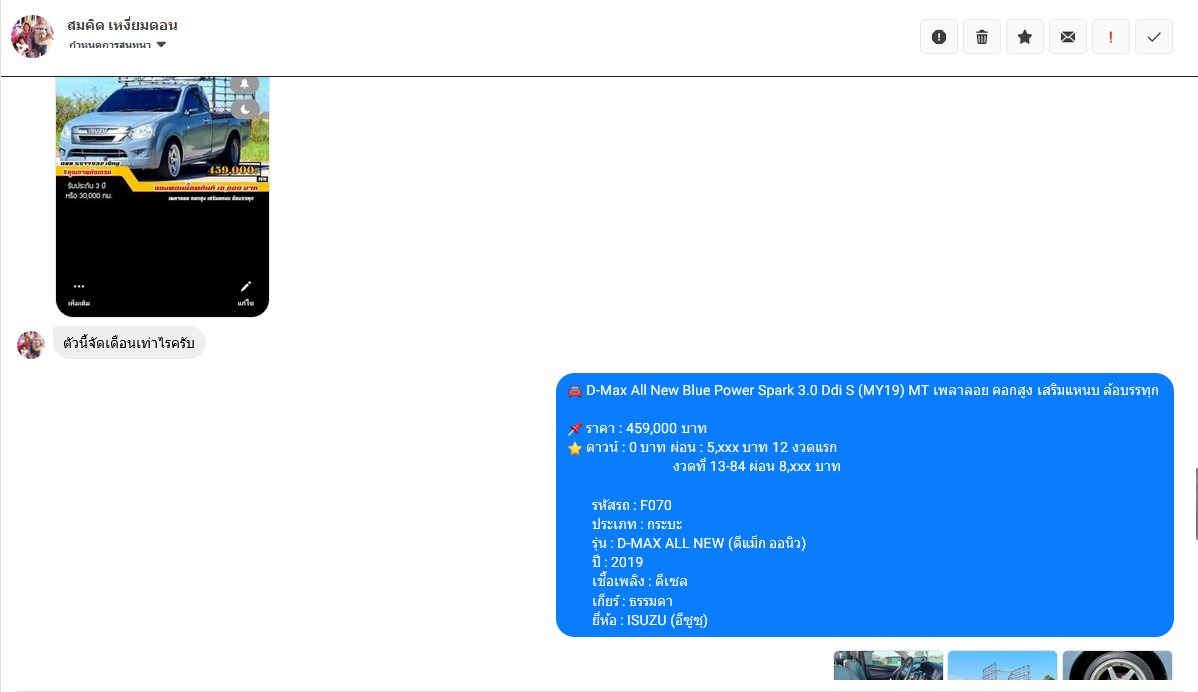Open contact name สมคิด เหงี่ยมดอน
Viewport: 1198px width, 692px height.
pos(122,25)
